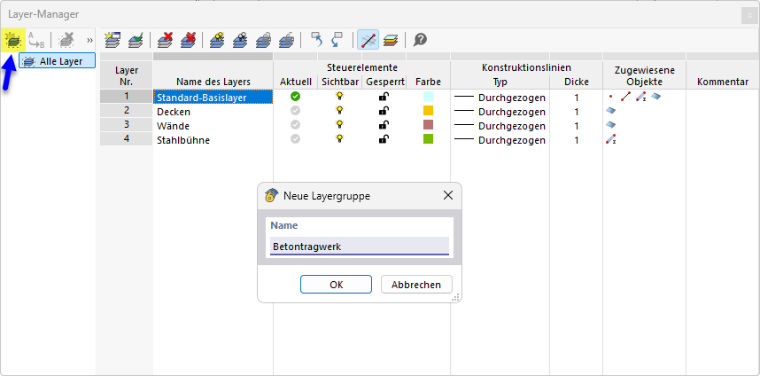Screen dimensions: 760x376
Task: Click line thickness value of Decken
Action: pyautogui.click(x=576, y=111)
